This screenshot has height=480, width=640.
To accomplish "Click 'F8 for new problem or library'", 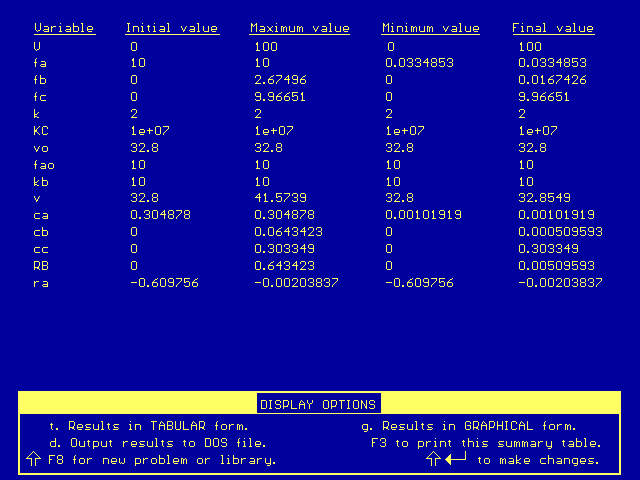I will (162, 460).
